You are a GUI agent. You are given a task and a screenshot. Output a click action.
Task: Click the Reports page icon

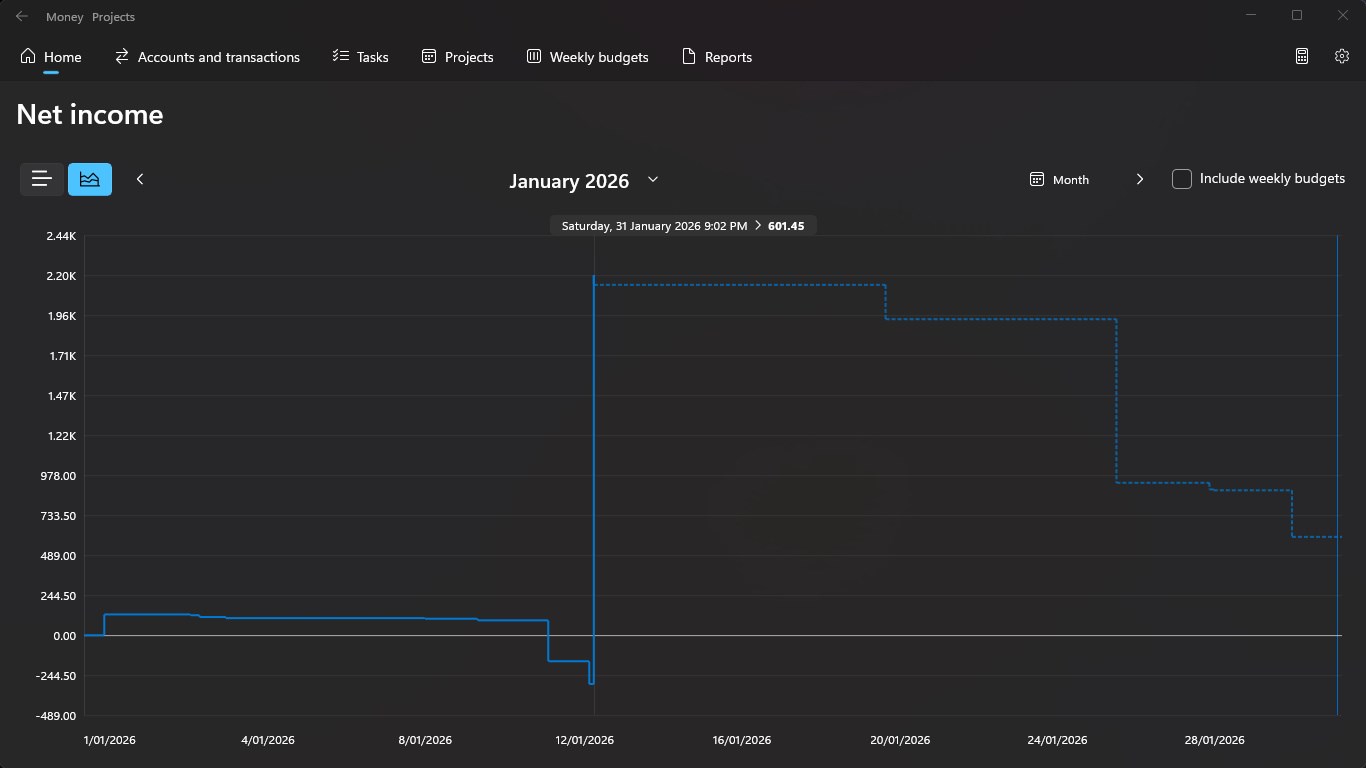pyautogui.click(x=688, y=57)
